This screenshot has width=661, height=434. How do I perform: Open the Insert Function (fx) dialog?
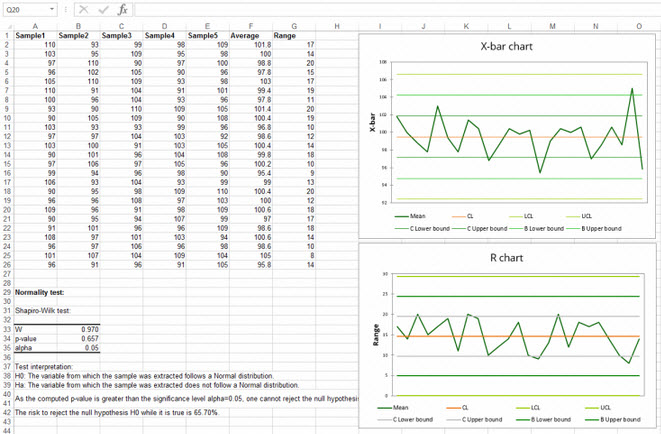pos(121,9)
